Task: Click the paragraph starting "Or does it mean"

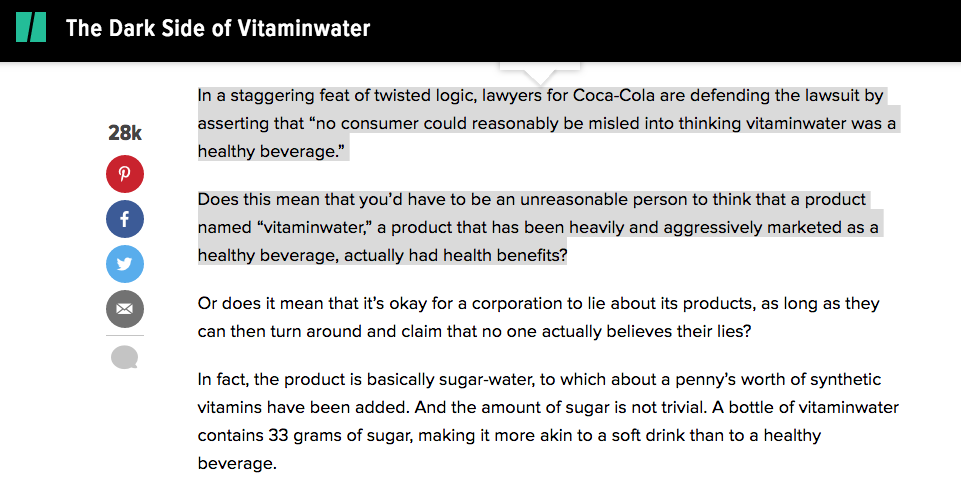Action: (x=538, y=318)
